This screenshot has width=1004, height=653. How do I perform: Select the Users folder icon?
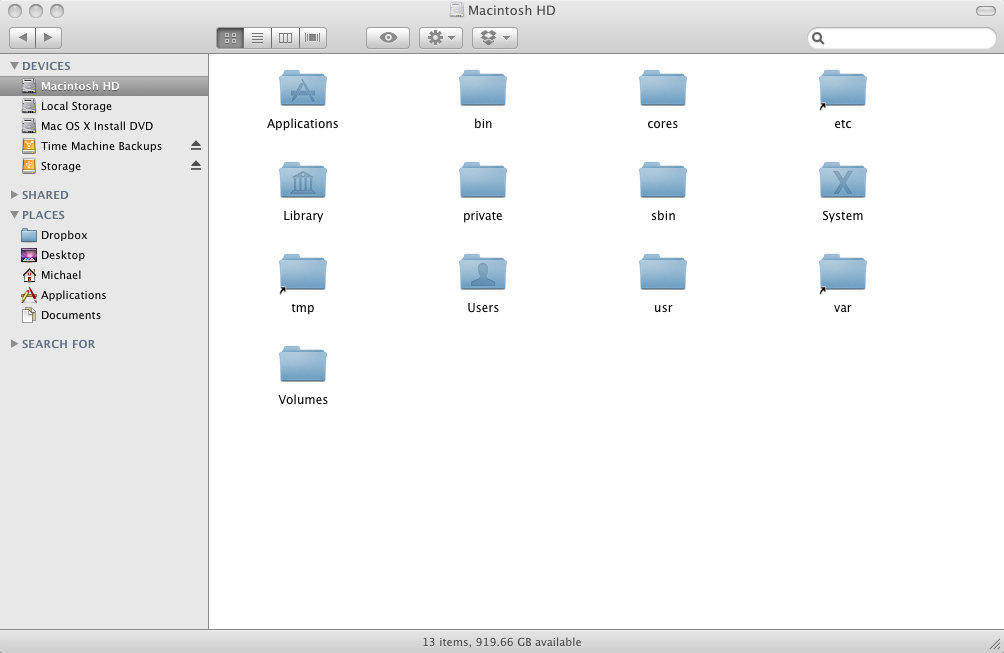(482, 272)
